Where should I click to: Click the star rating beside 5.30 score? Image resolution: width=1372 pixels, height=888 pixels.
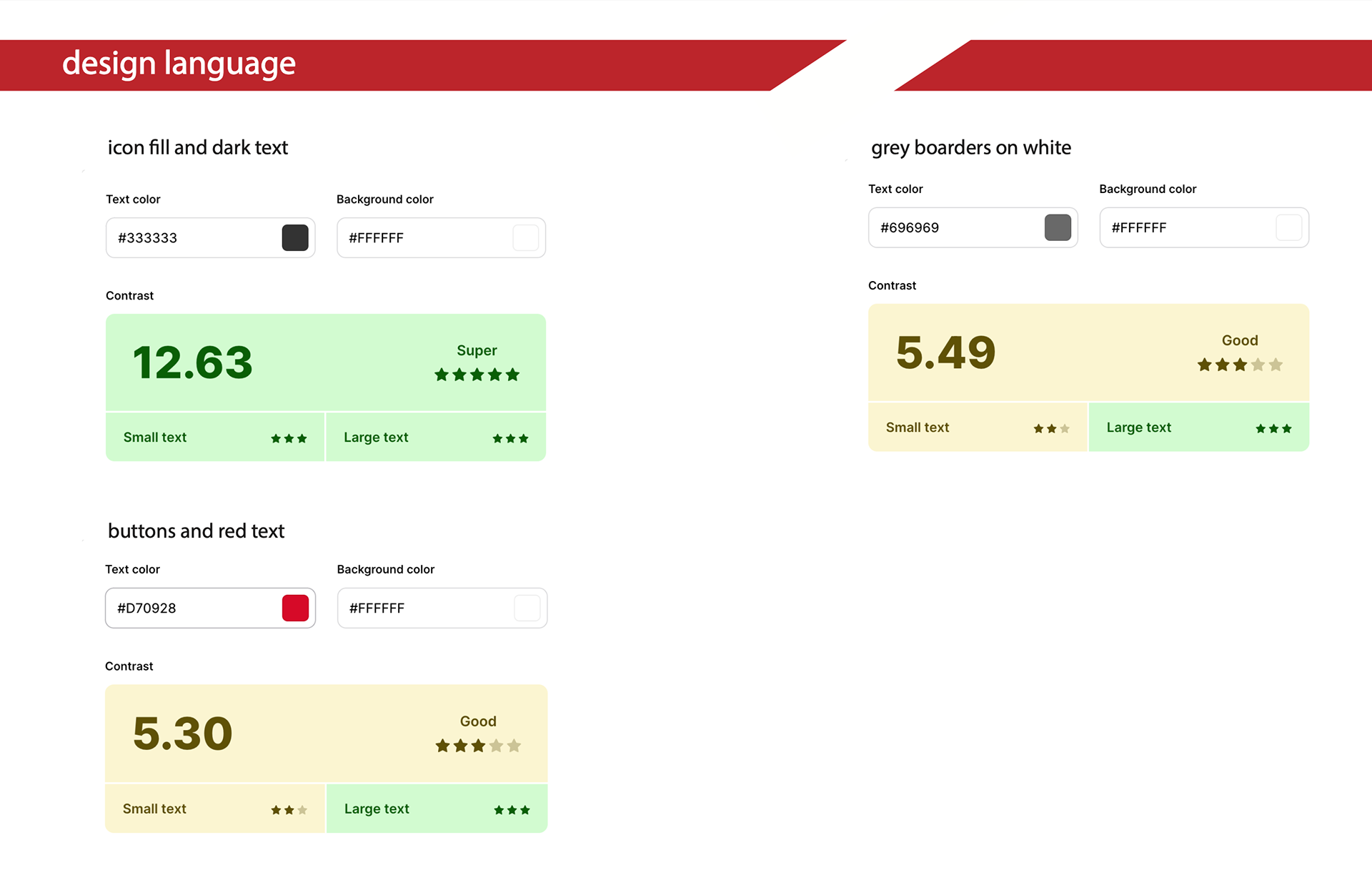pos(478,746)
